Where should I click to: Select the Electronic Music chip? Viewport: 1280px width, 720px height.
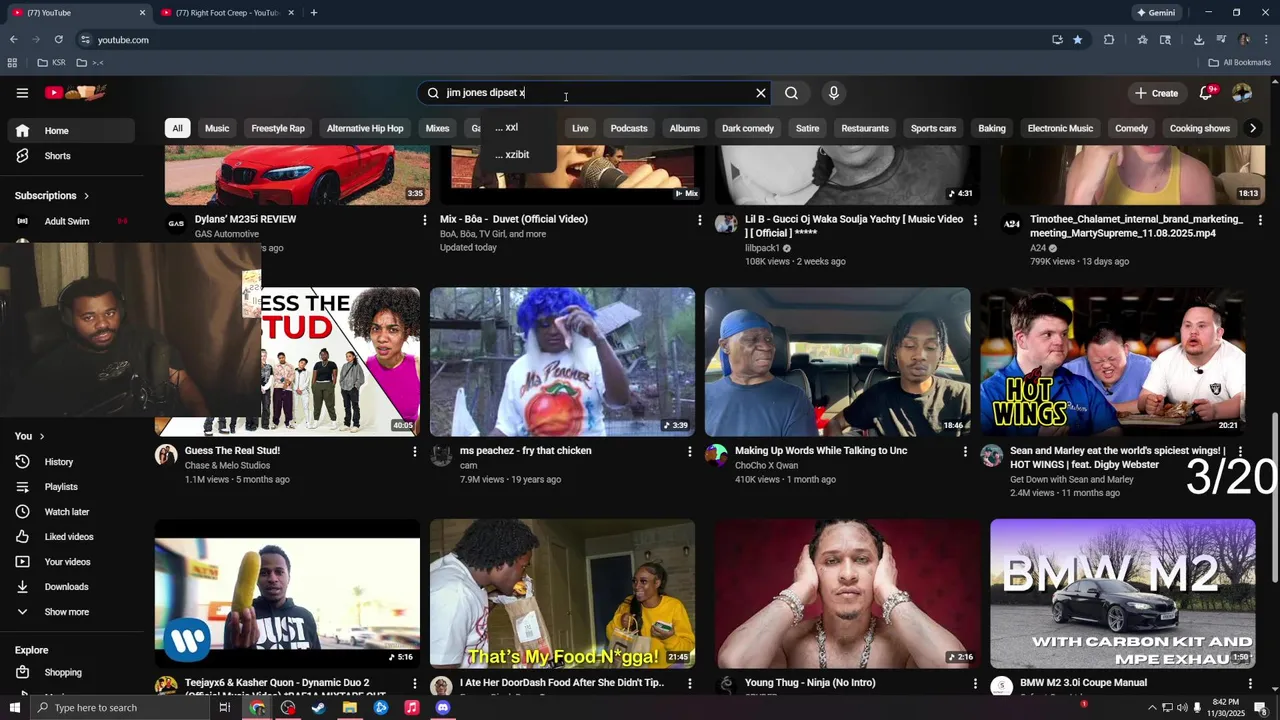coord(1060,128)
